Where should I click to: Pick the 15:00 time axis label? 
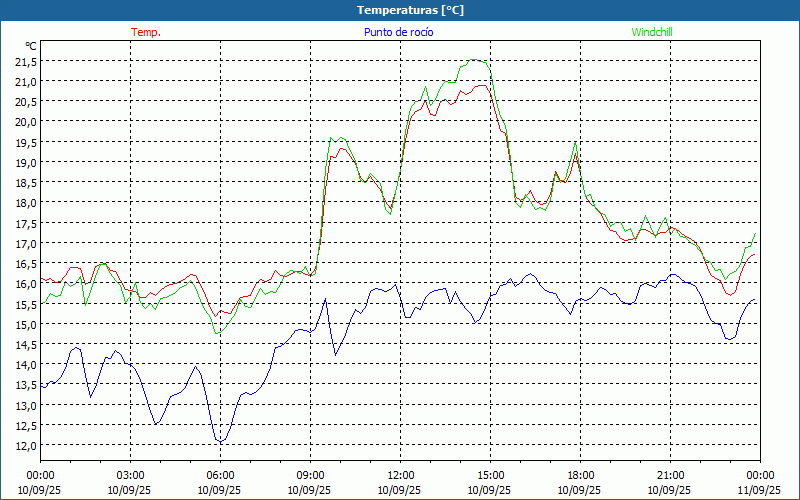click(x=490, y=475)
